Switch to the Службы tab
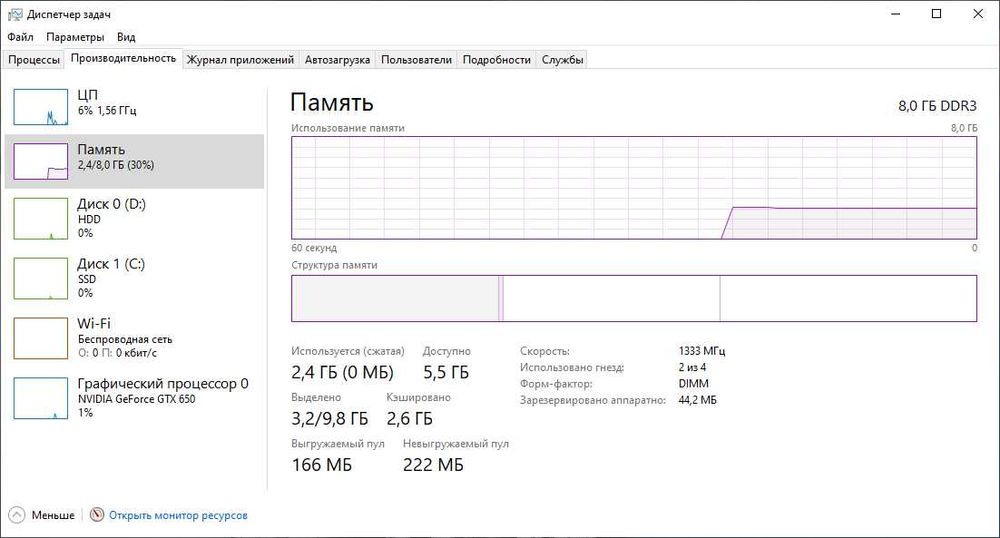This screenshot has width=1000, height=538. 562,59
